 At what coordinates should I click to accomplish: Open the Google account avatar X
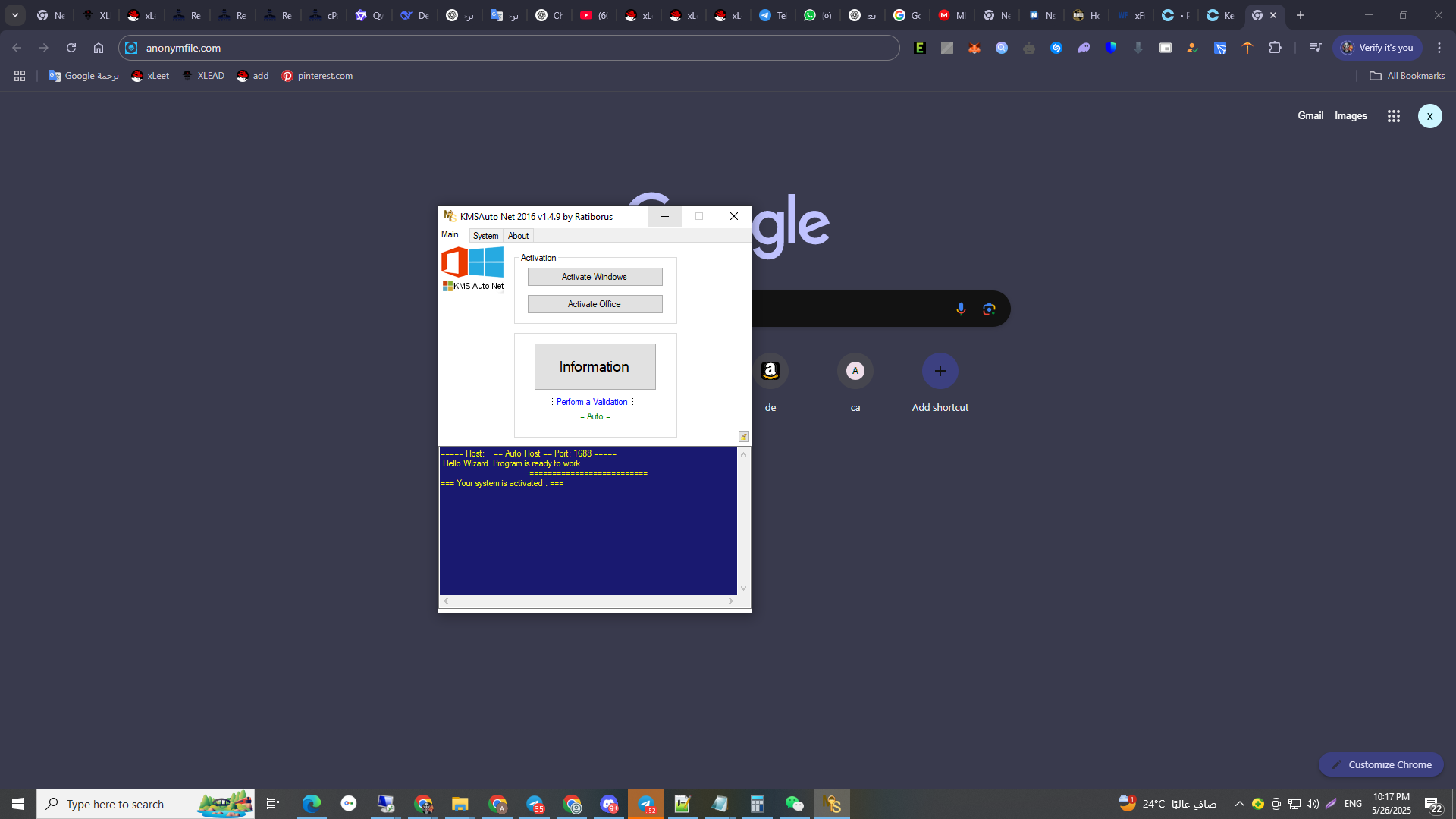pyautogui.click(x=1430, y=116)
